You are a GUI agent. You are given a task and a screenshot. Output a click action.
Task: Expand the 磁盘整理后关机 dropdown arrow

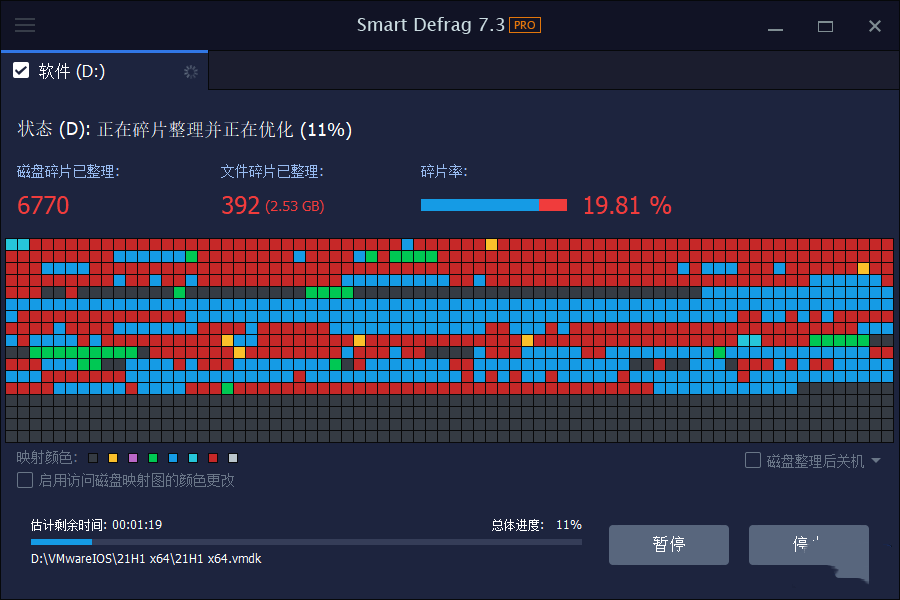(x=876, y=460)
